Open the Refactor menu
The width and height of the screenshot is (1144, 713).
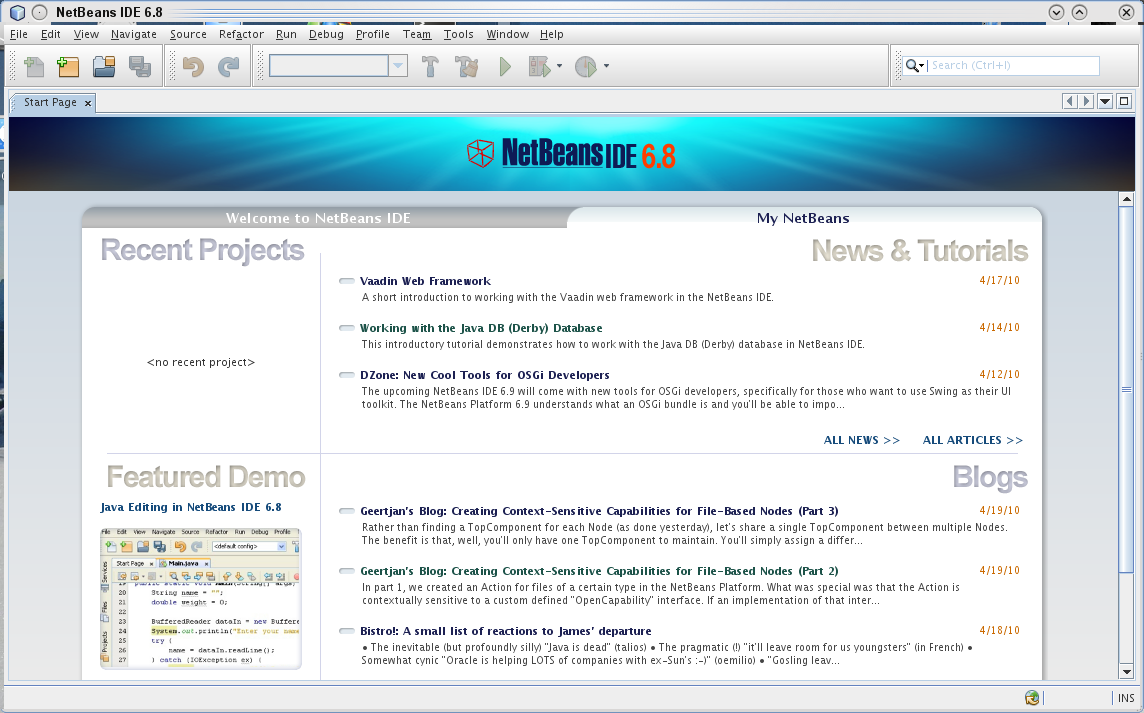coord(241,34)
